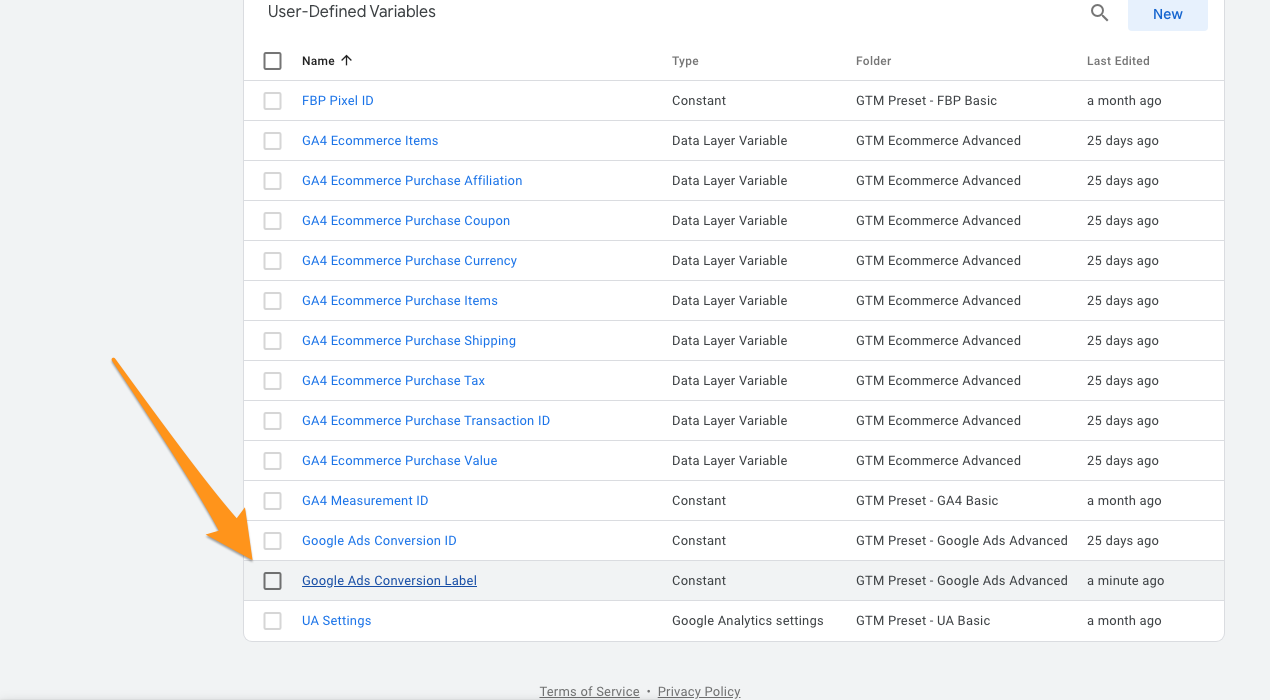Tick GA4 Ecommerce Purchase Affiliation checkbox

[273, 181]
